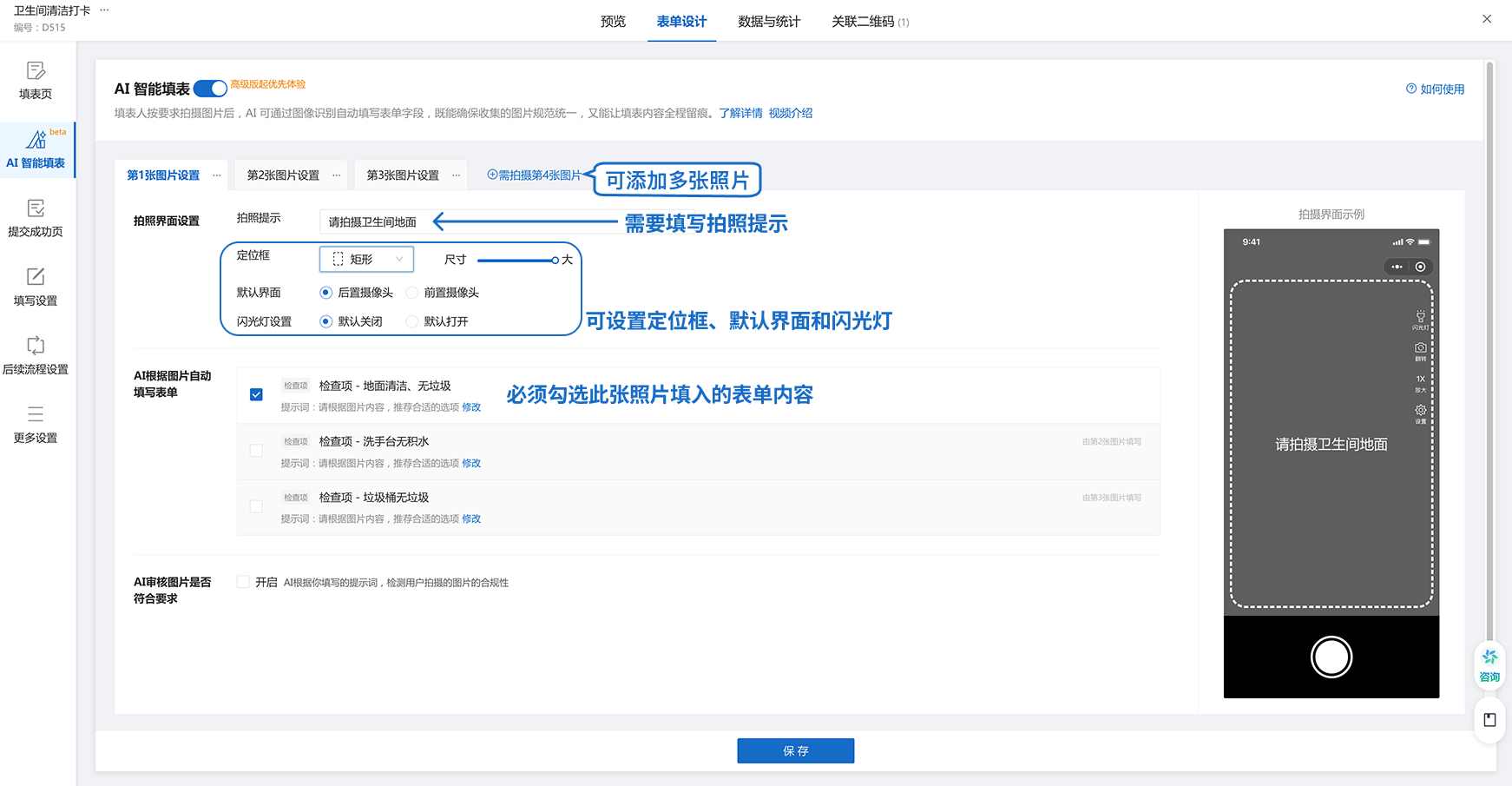Uncheck 检查项 - 地面清洁、无垃圾 checkbox
Viewport: 1512px width, 786px height.
(256, 394)
